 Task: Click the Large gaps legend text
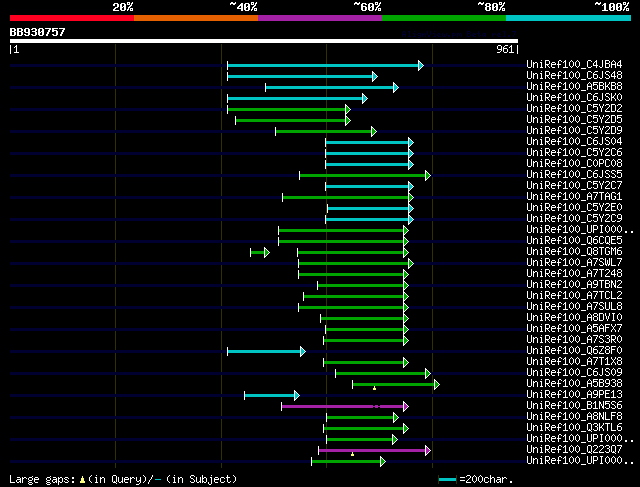coord(123,479)
